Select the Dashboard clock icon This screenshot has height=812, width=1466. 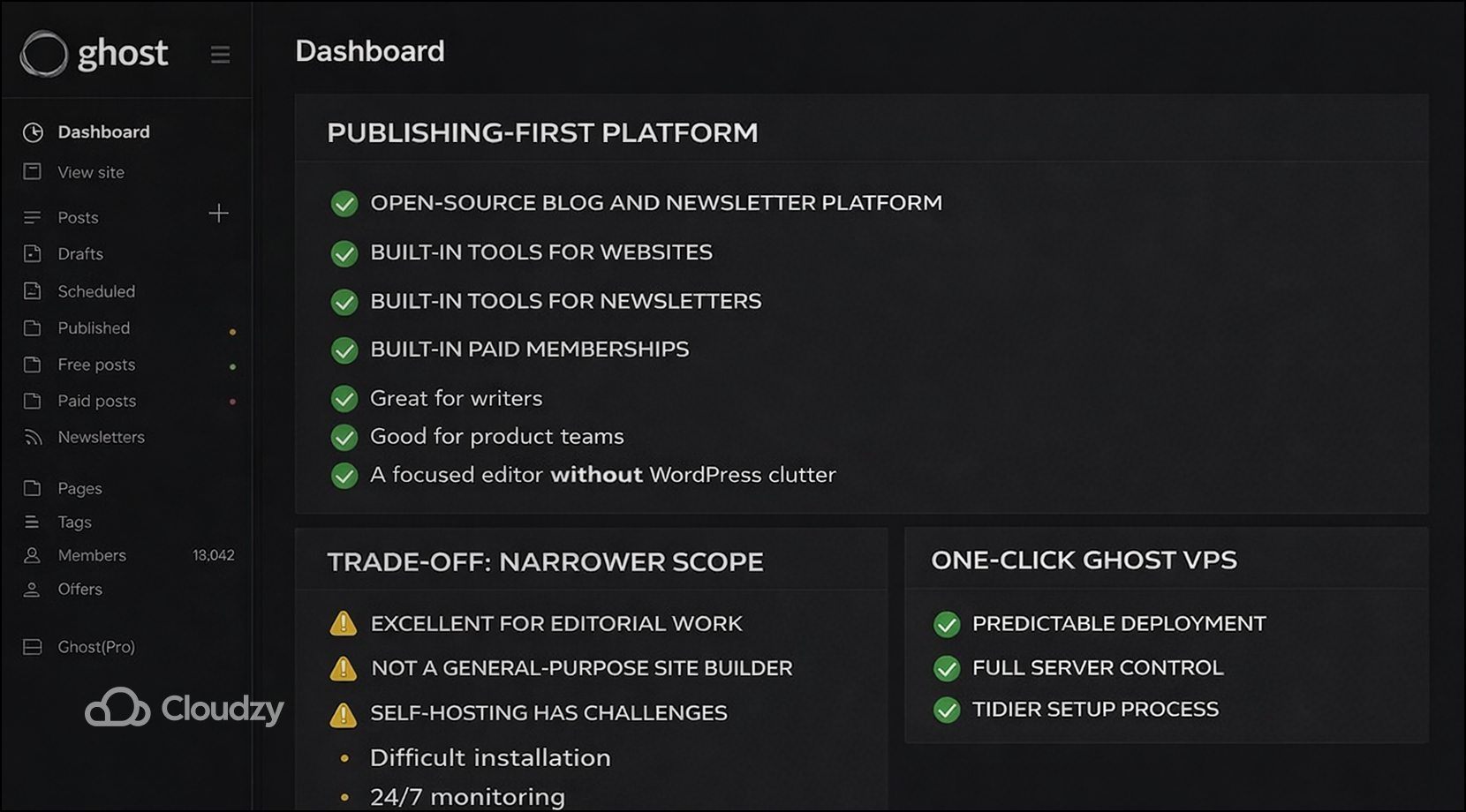33,132
